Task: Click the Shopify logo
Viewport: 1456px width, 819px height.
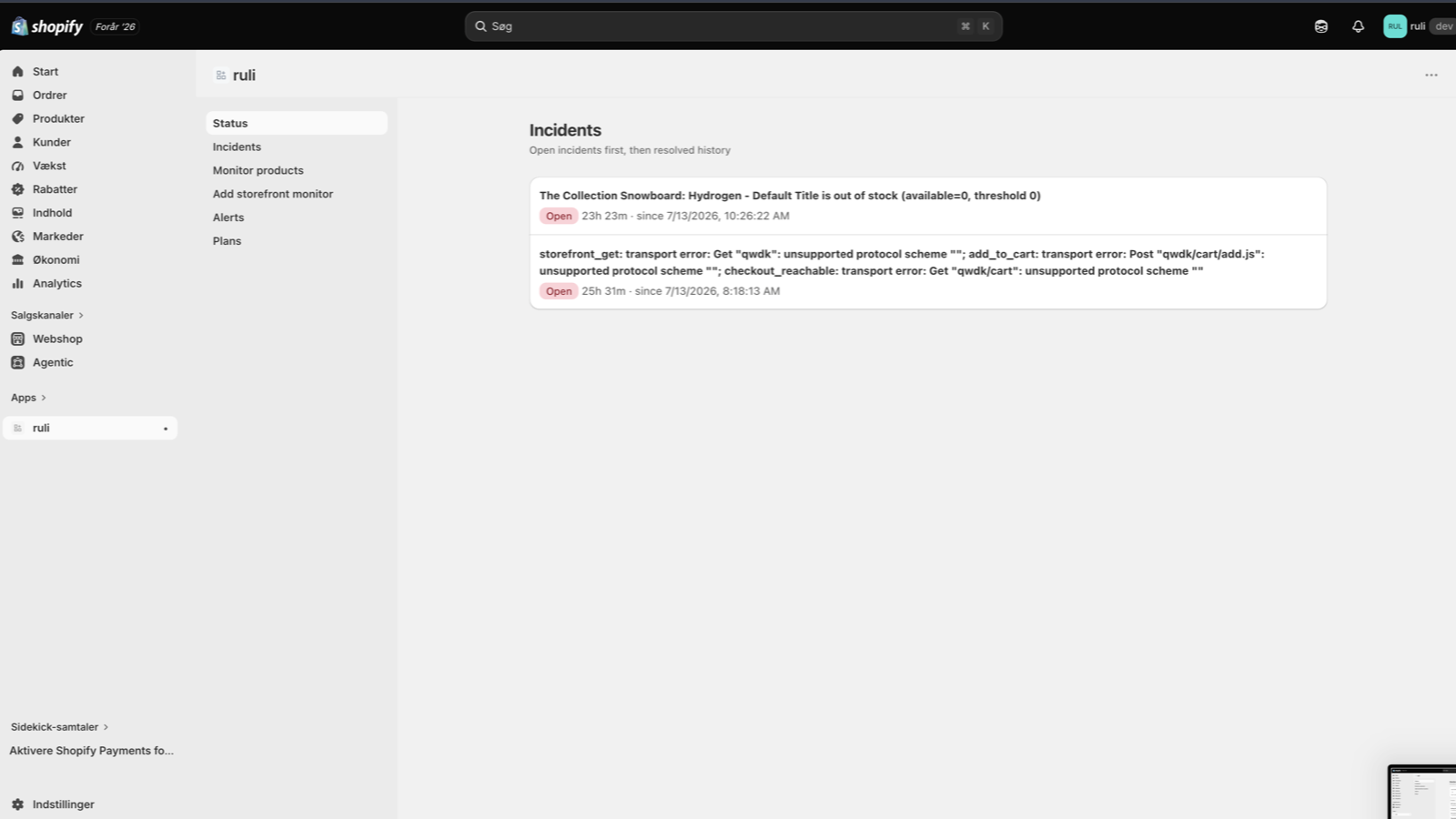Action: (46, 26)
